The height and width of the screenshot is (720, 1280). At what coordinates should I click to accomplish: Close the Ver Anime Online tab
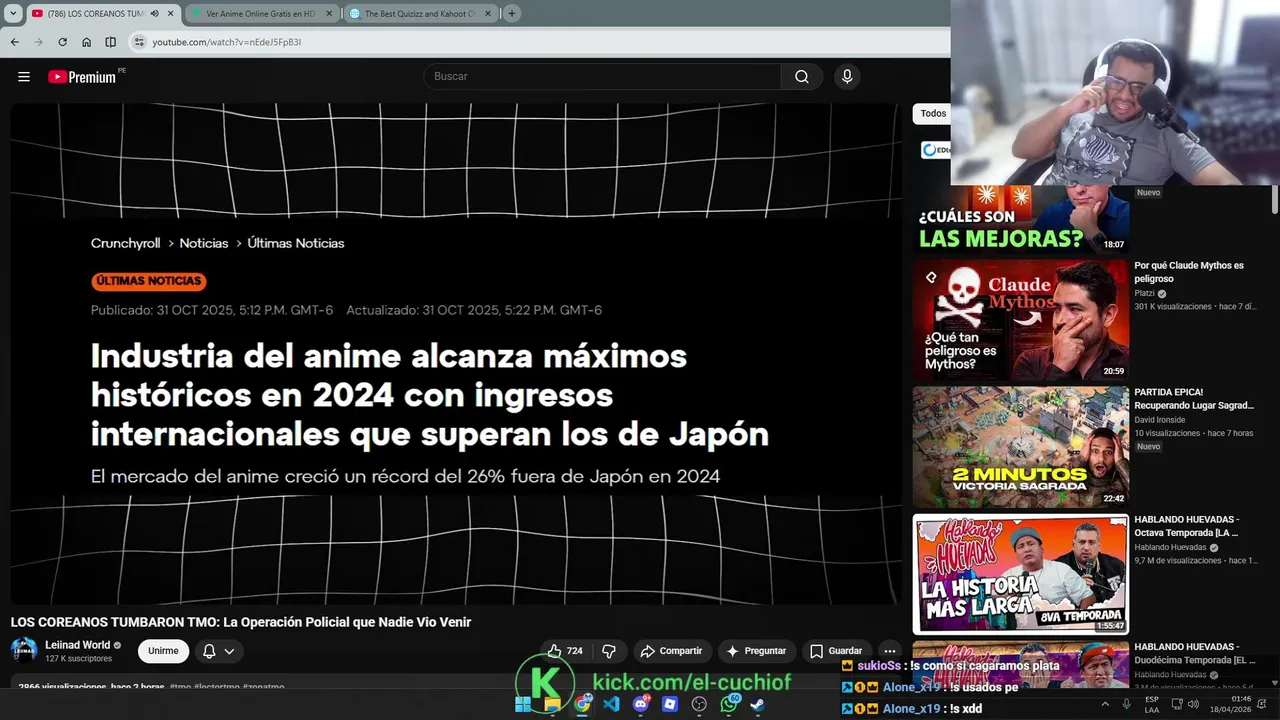click(328, 14)
